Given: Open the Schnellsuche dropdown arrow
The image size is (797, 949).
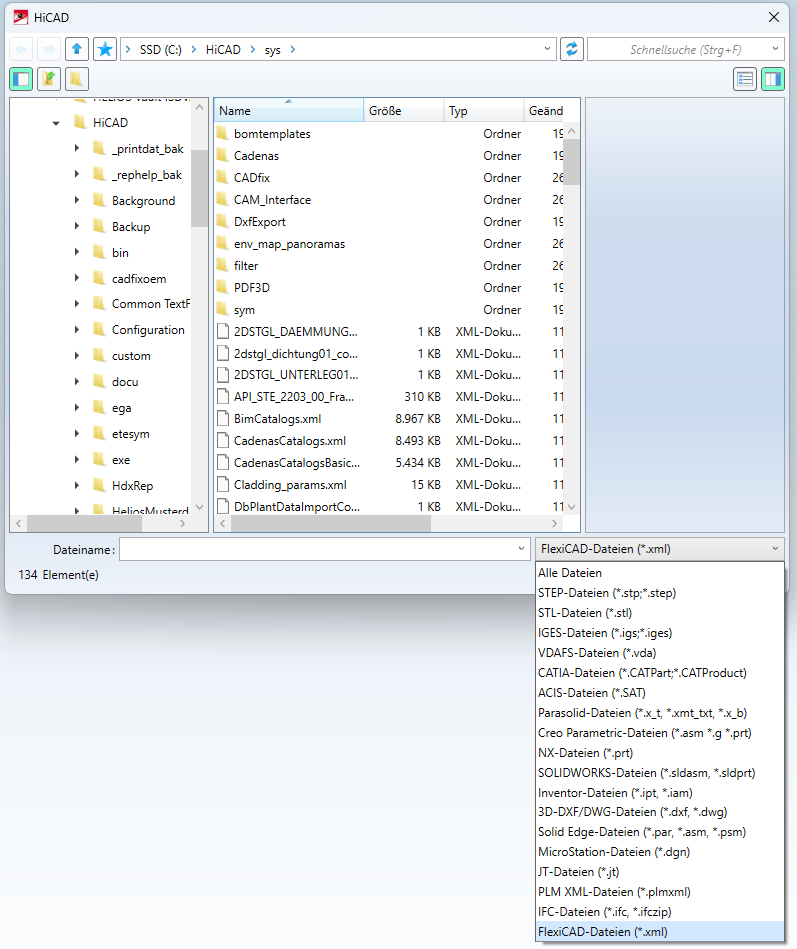Looking at the screenshot, I should [x=775, y=49].
